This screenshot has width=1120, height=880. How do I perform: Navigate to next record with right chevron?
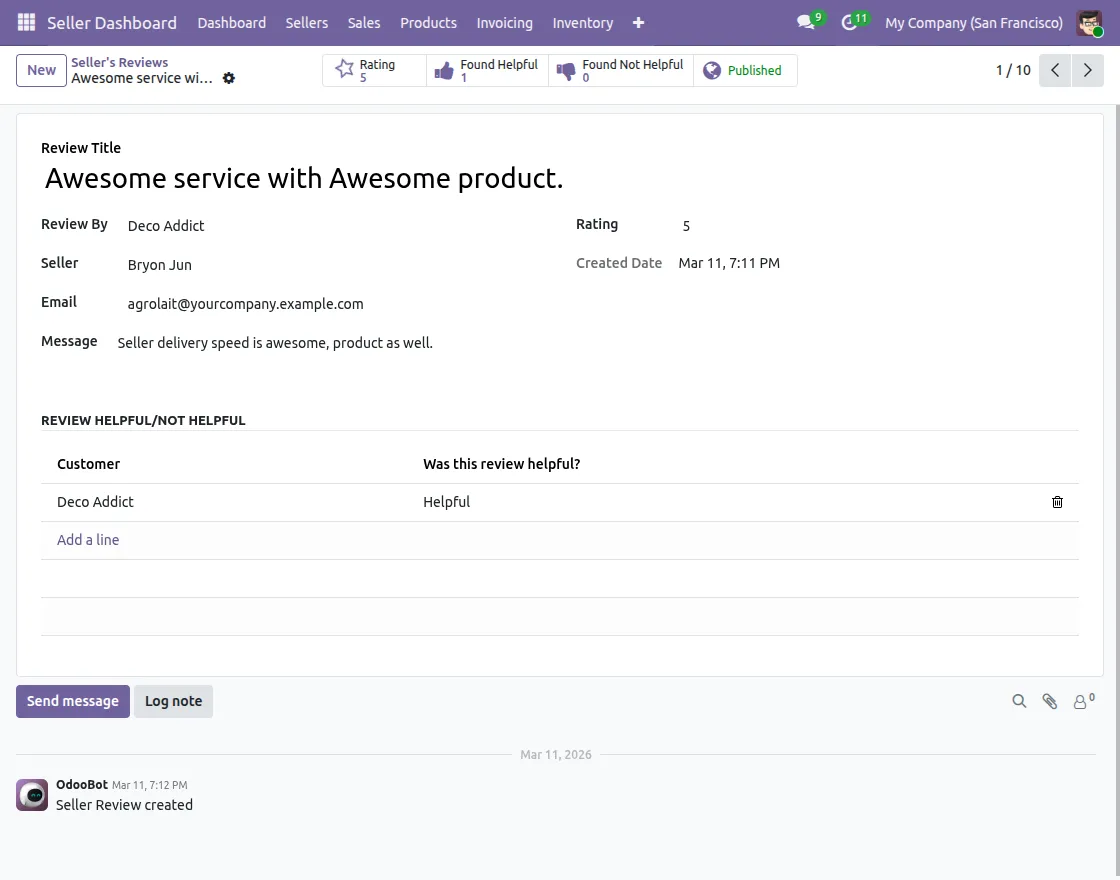[1088, 70]
